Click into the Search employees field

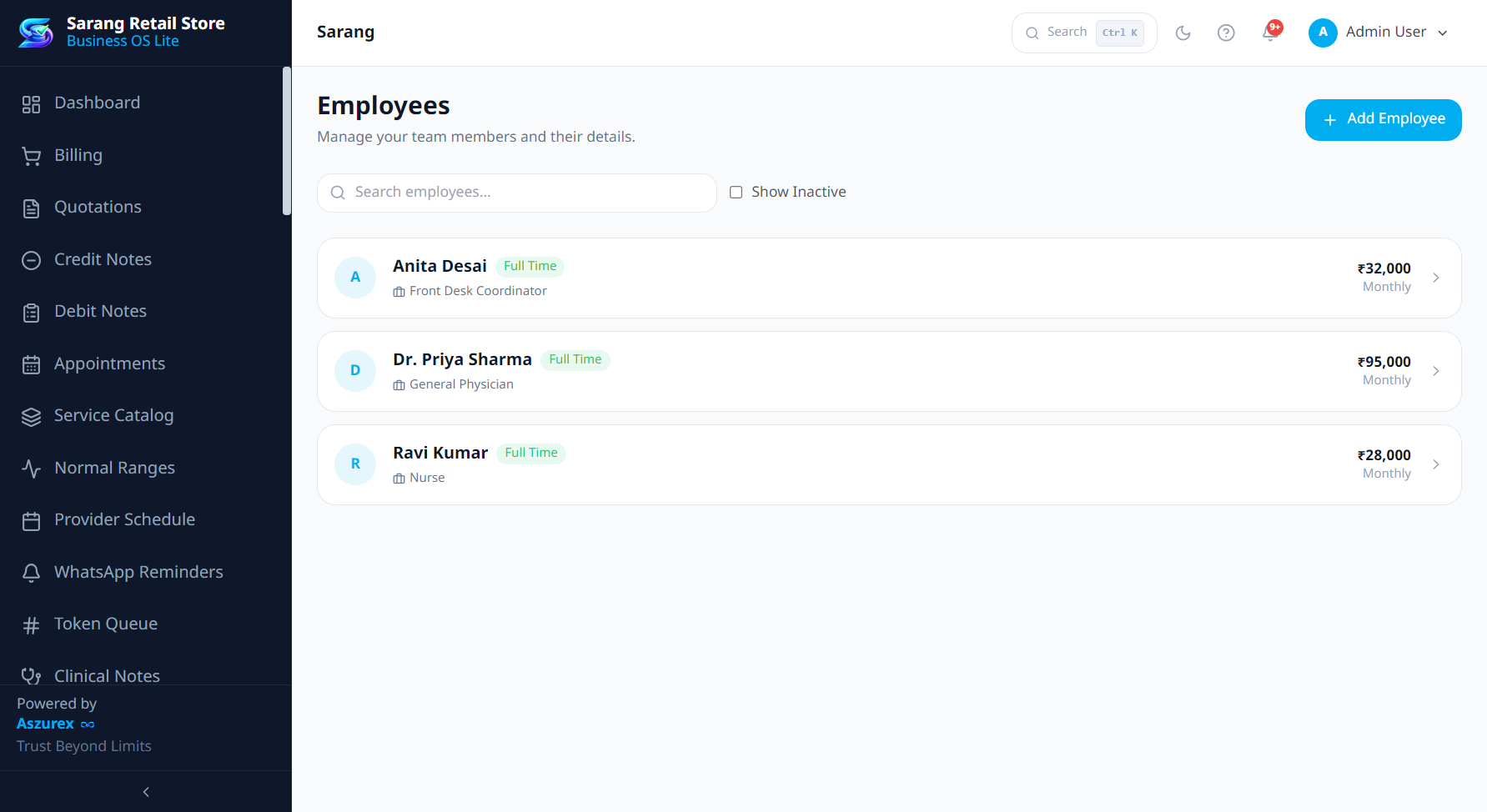516,193
